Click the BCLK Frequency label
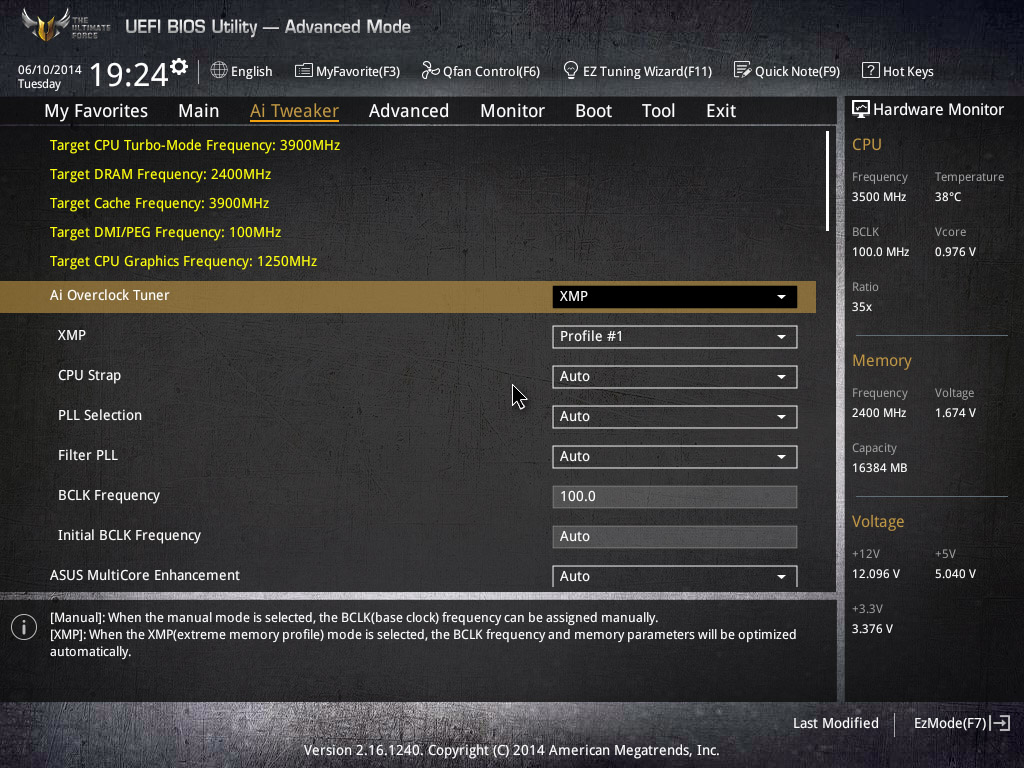The height and width of the screenshot is (768, 1024). point(109,495)
